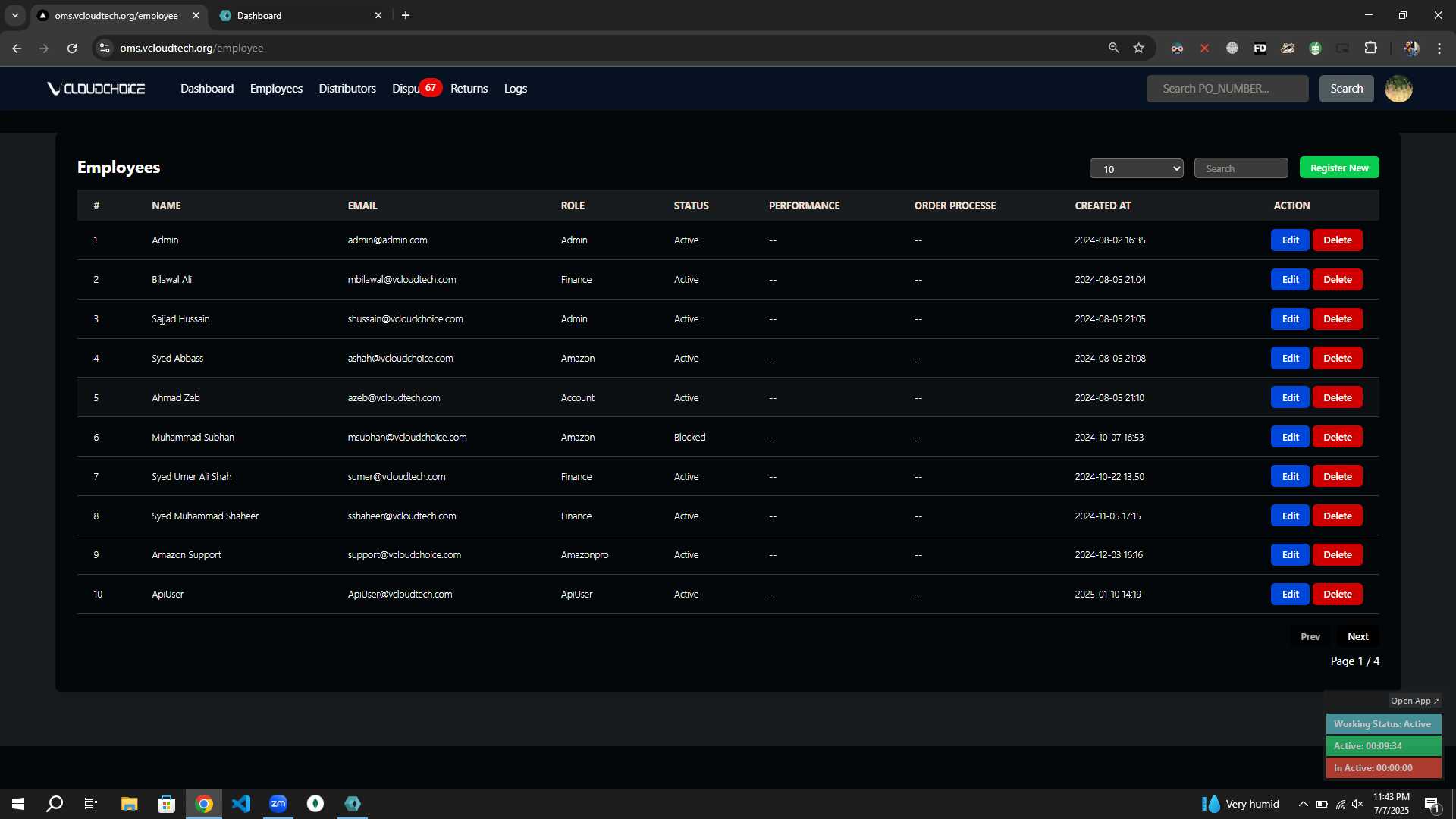This screenshot has height=819, width=1456.
Task: Open the taskbar clock showing 11:43 PM
Action: 1391,804
